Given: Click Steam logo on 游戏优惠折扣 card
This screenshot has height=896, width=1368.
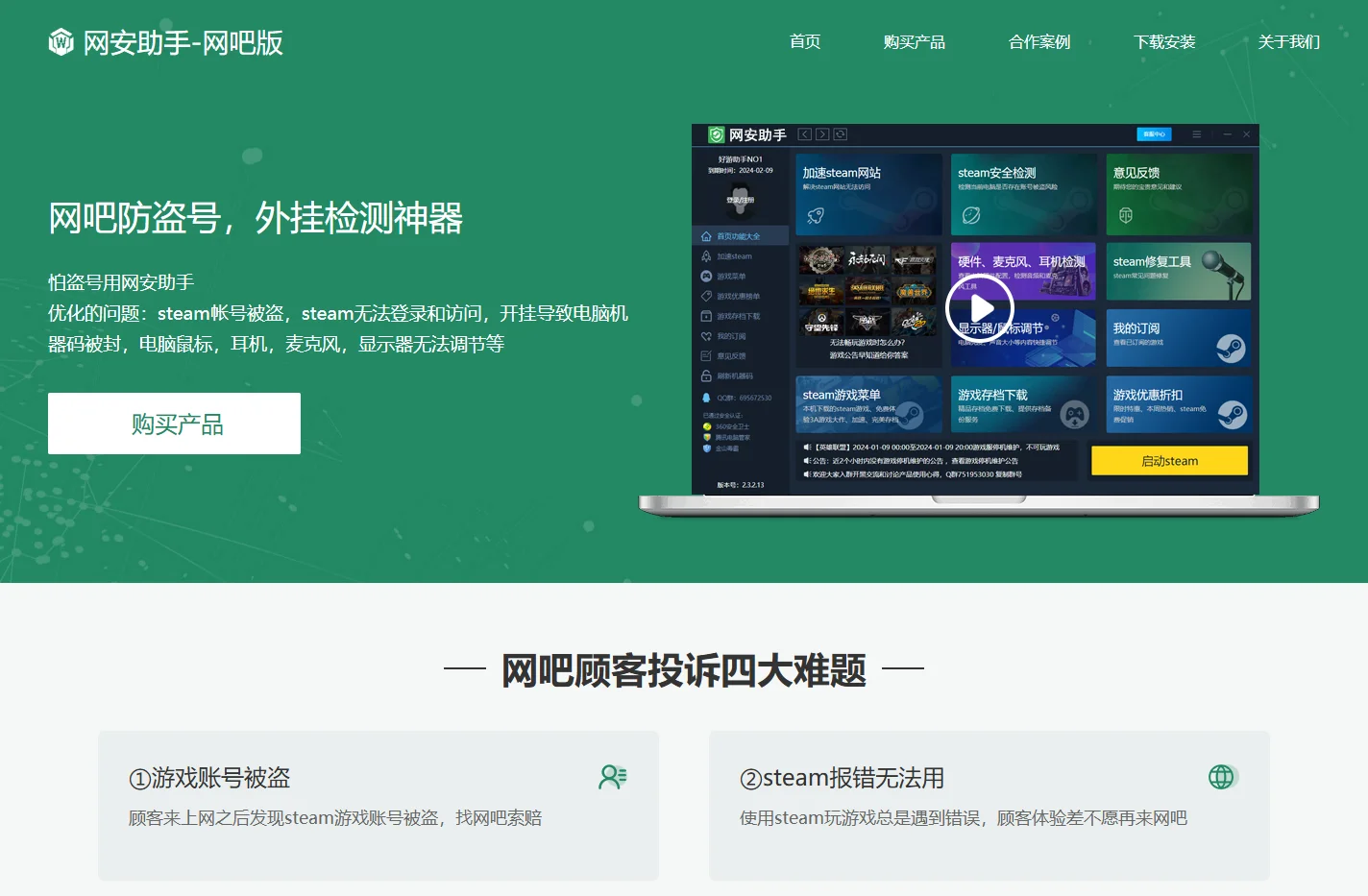Looking at the screenshot, I should pos(1233,415).
